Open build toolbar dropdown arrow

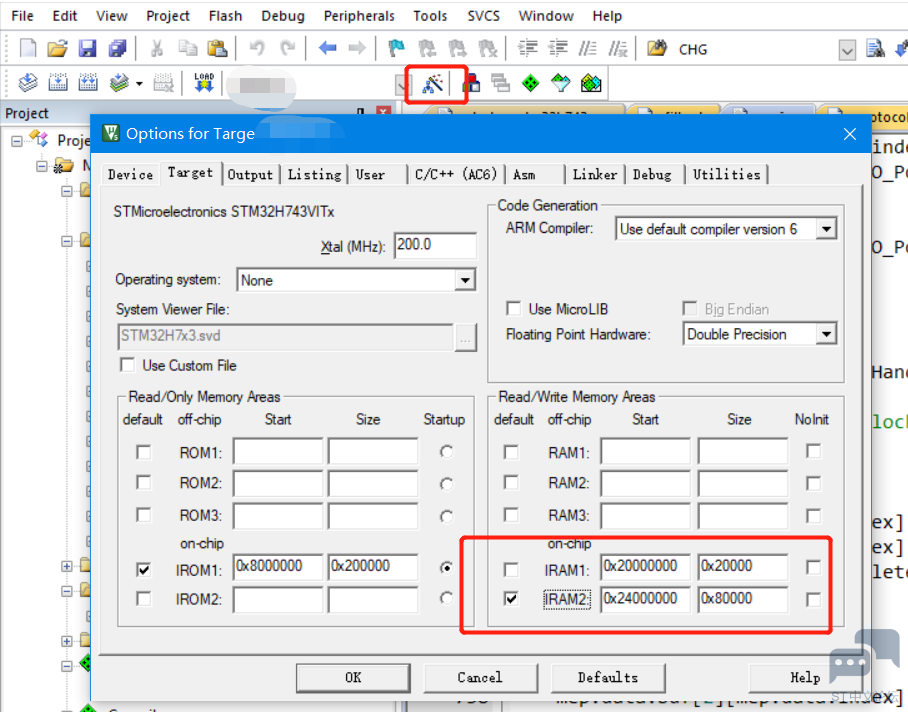139,84
